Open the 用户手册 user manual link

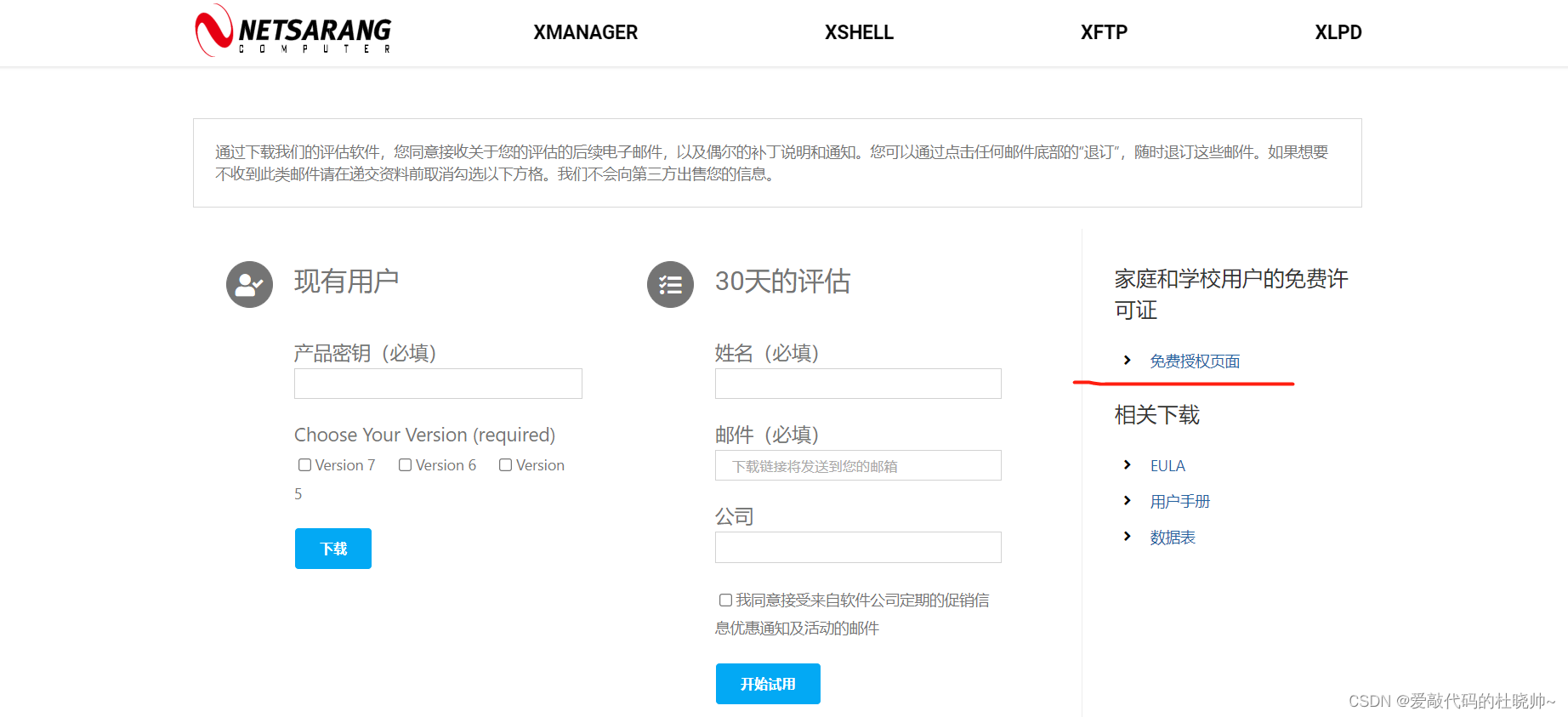tap(1180, 502)
